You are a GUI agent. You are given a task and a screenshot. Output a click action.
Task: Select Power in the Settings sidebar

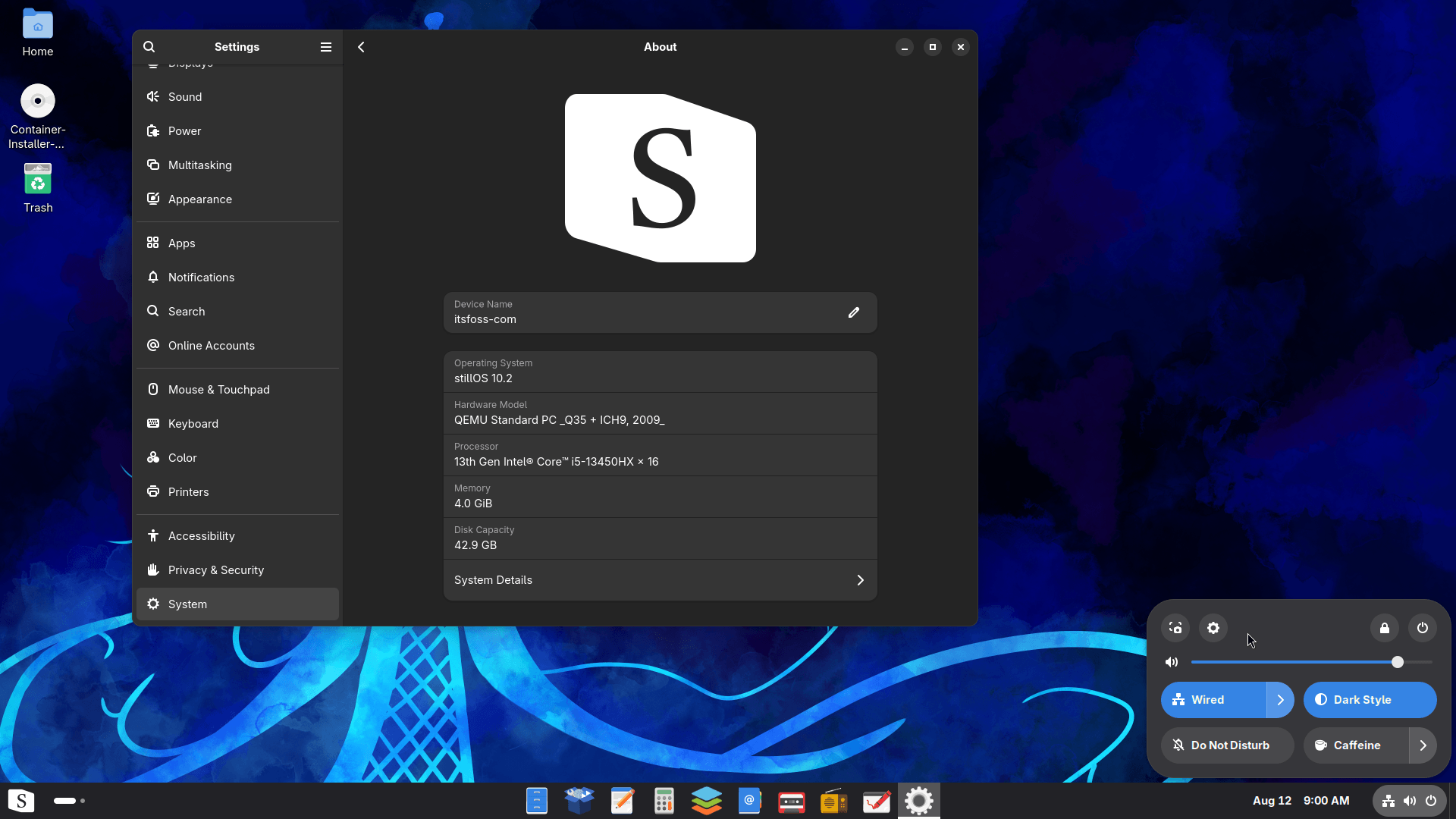click(x=237, y=131)
